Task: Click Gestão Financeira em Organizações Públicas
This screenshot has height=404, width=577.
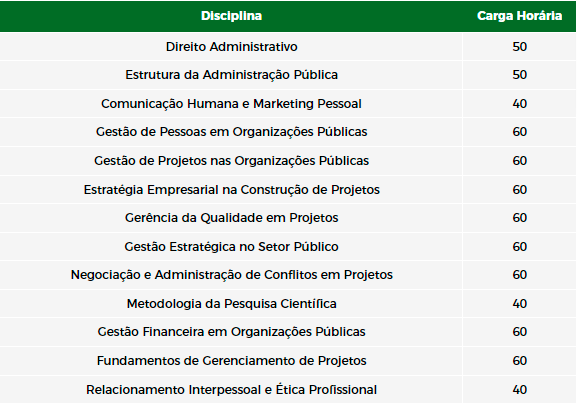Action: 231,332
